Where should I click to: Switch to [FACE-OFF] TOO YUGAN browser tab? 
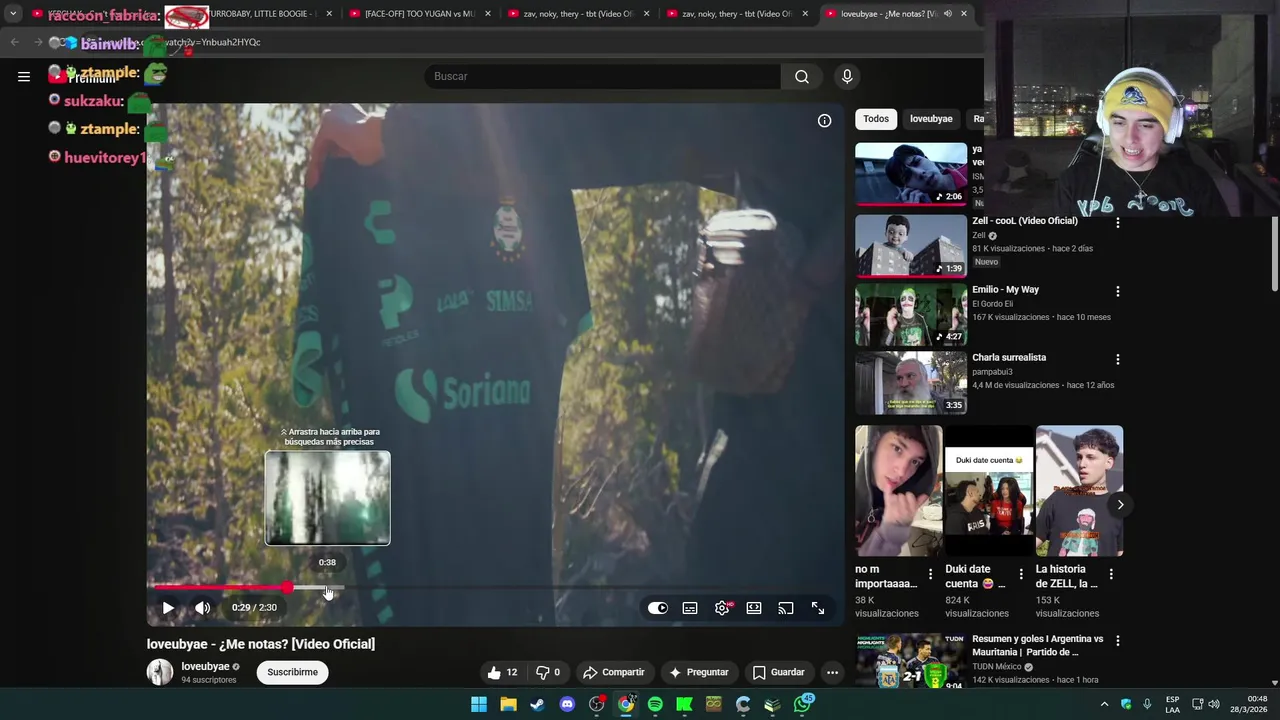pos(419,14)
